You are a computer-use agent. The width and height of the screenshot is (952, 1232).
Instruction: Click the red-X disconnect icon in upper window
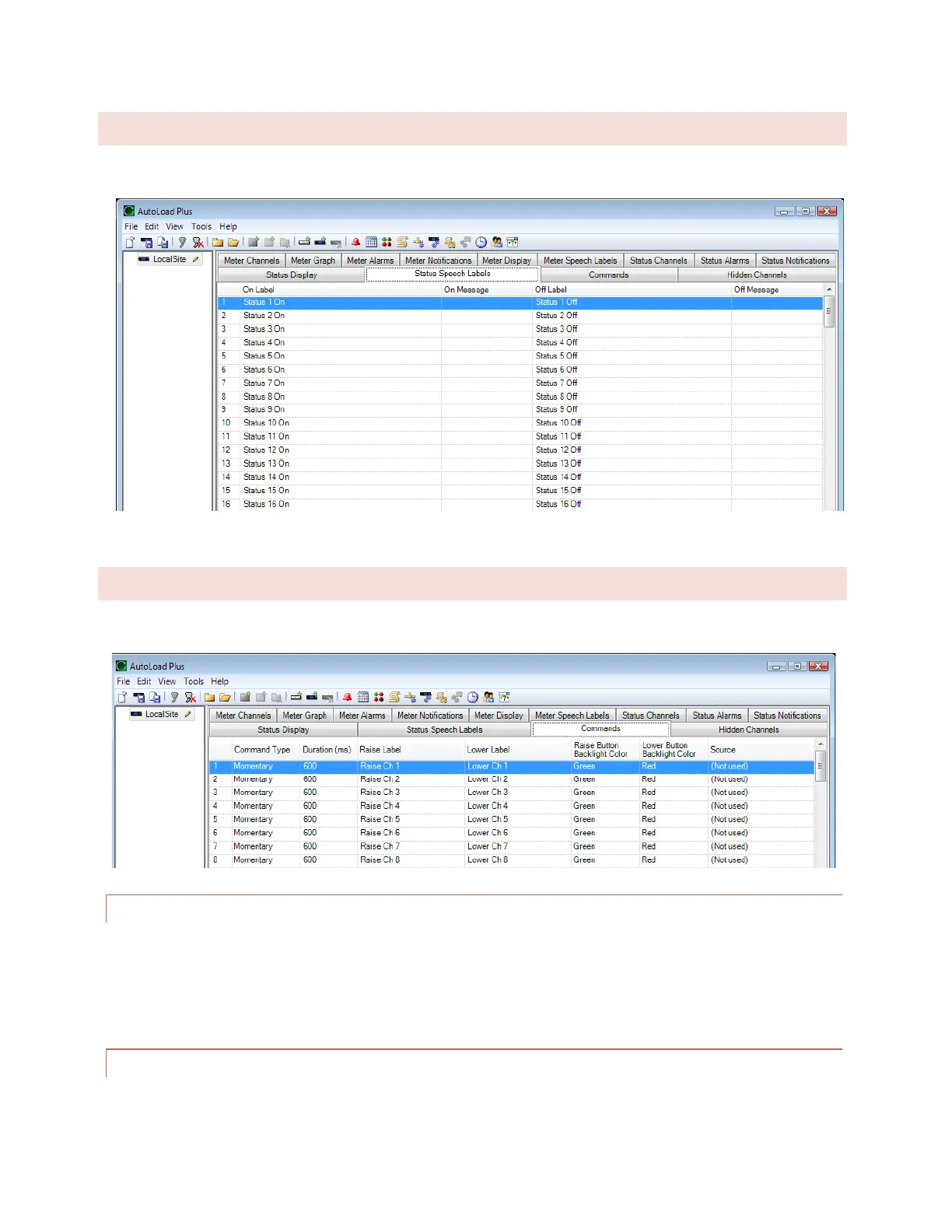[x=198, y=243]
